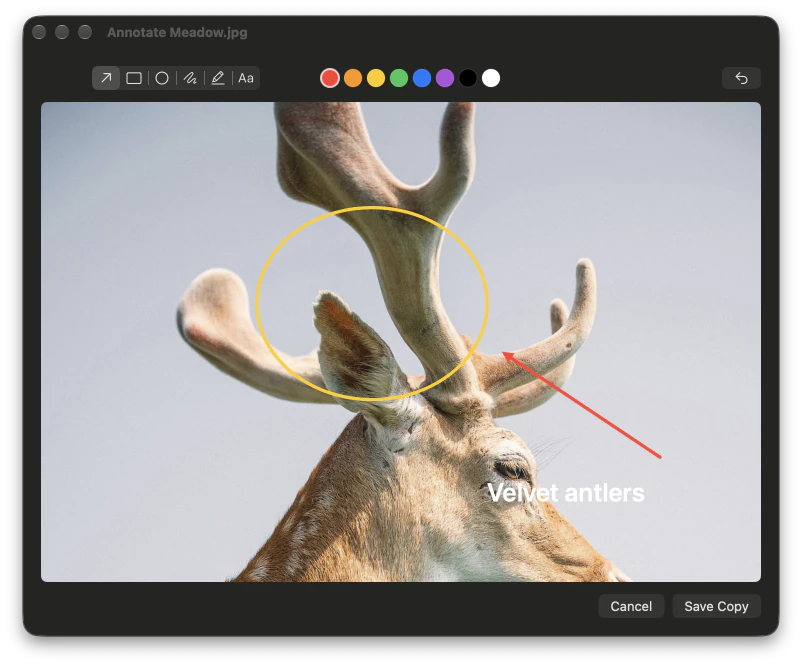Click the Cancel button
This screenshot has width=802, height=666.
631,606
